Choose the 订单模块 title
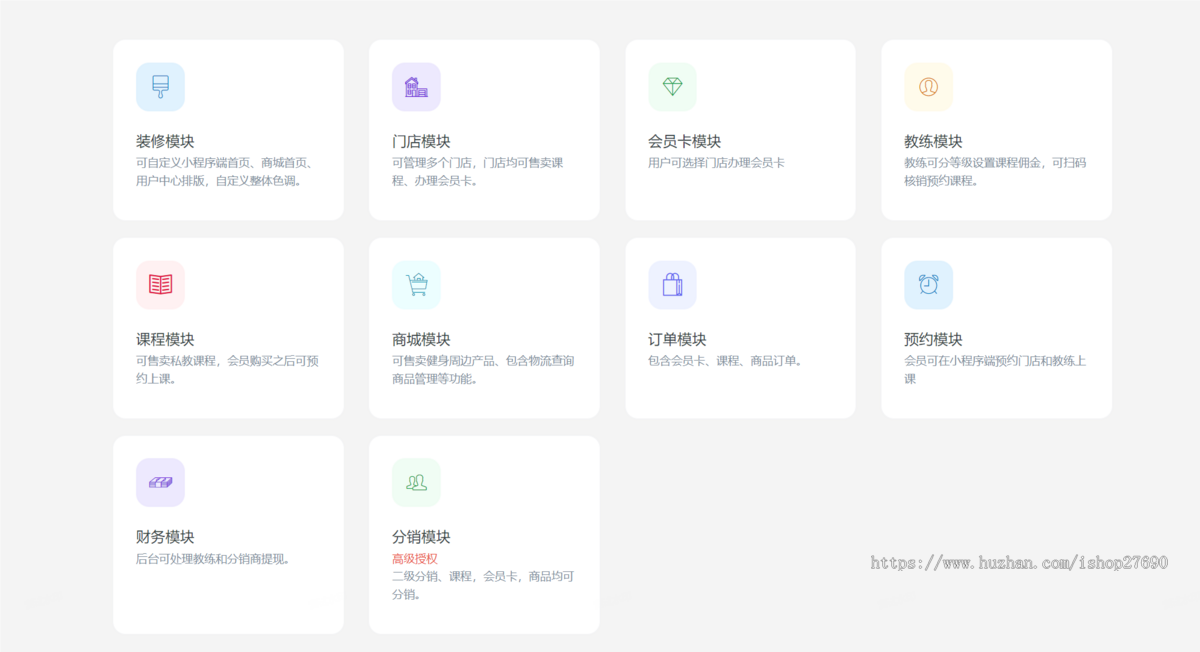Screen dimensions: 1200x652 pyautogui.click(x=677, y=340)
